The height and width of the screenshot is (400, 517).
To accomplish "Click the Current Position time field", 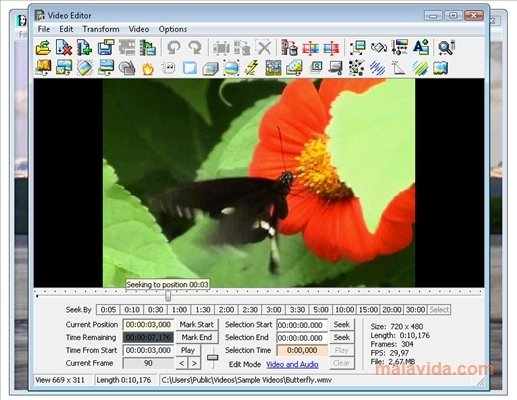I will tap(148, 324).
